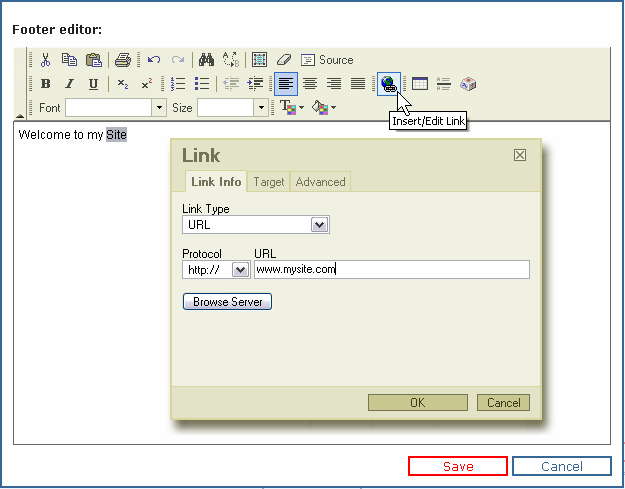625x489 pixels.
Task: Open the Protocol dropdown
Action: point(216,270)
